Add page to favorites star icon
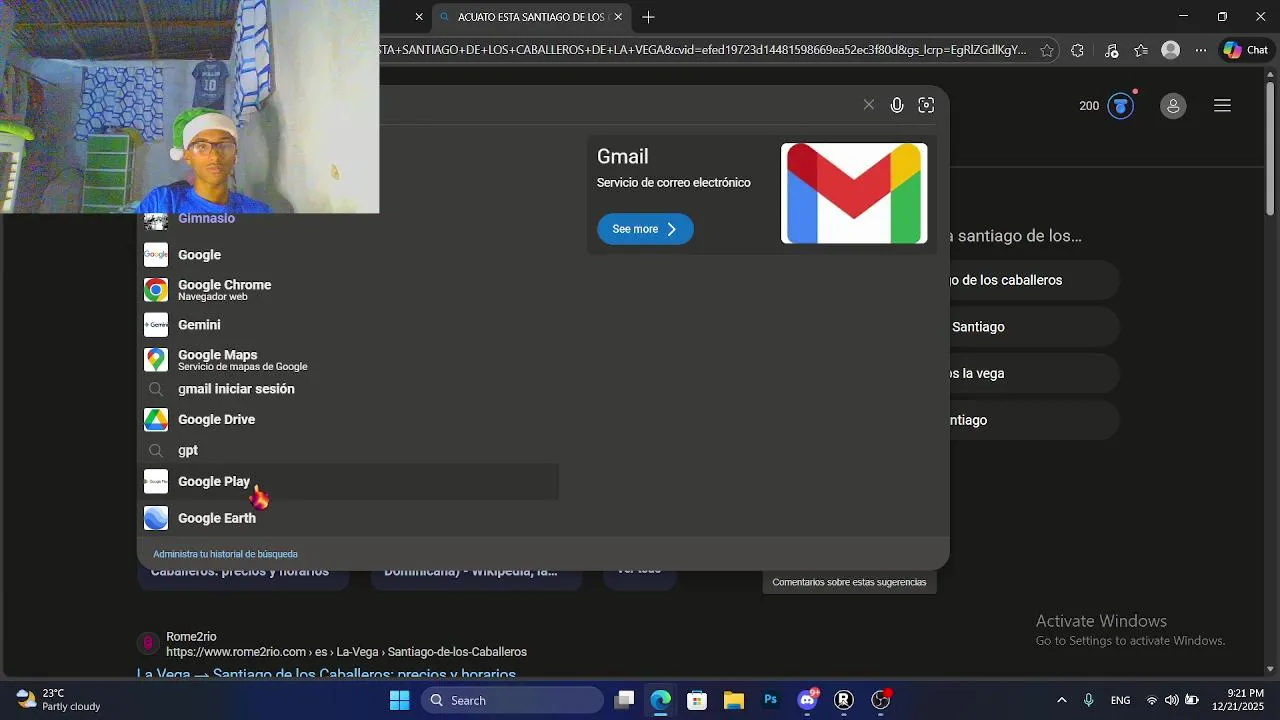Image resolution: width=1280 pixels, height=720 pixels. click(x=1046, y=50)
